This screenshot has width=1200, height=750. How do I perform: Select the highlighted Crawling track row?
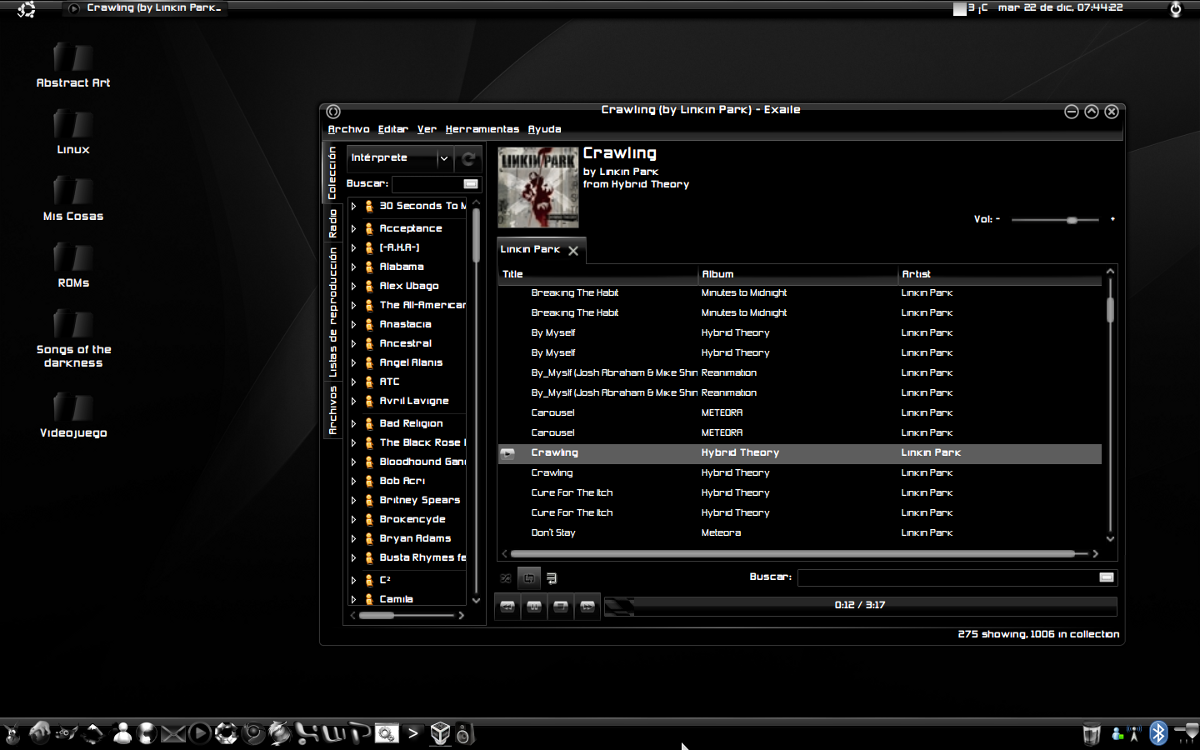pos(800,453)
